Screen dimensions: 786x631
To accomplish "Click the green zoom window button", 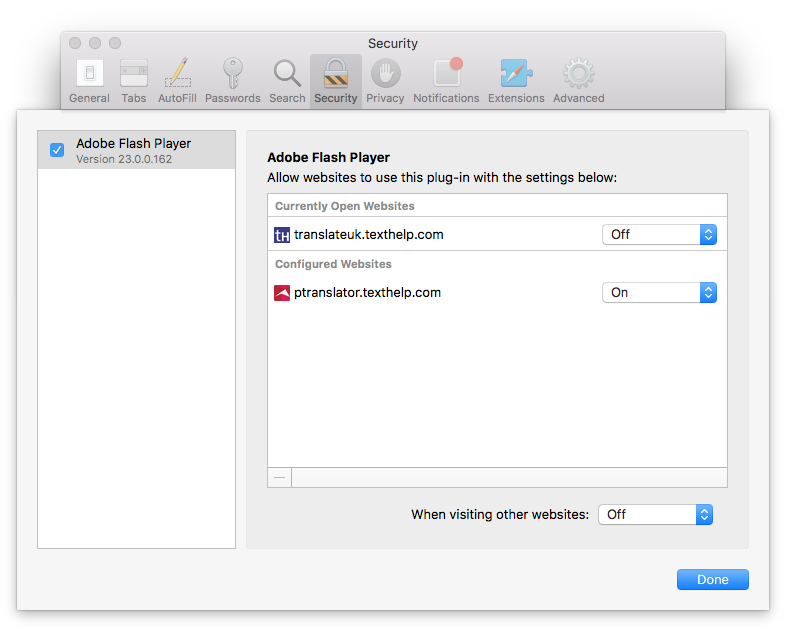I will tap(115, 43).
